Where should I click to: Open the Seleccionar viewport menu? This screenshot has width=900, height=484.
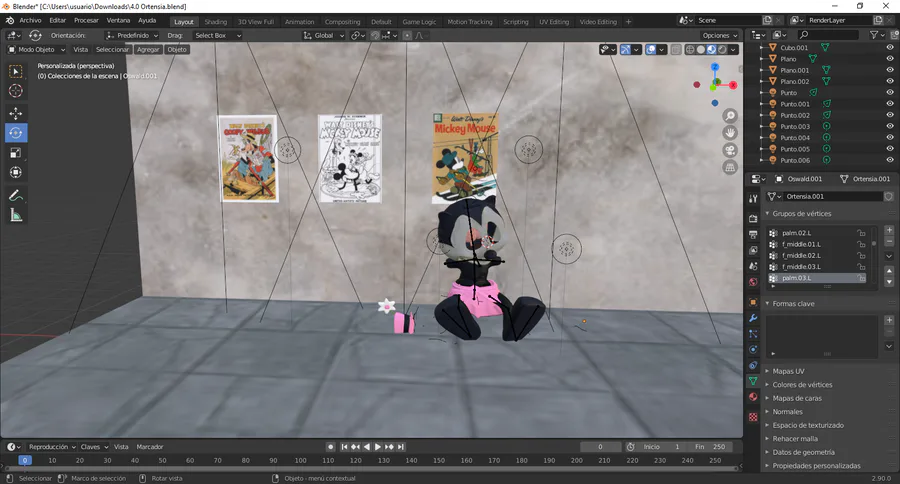[x=112, y=49]
